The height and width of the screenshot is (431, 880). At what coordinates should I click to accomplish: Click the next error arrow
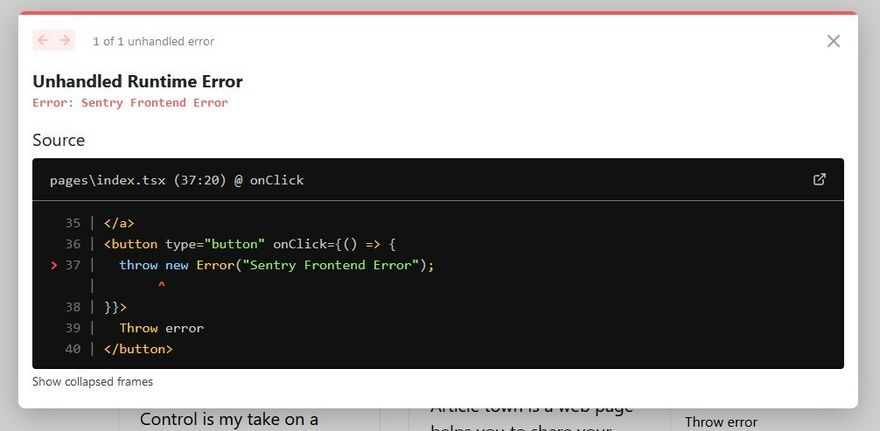click(x=65, y=40)
